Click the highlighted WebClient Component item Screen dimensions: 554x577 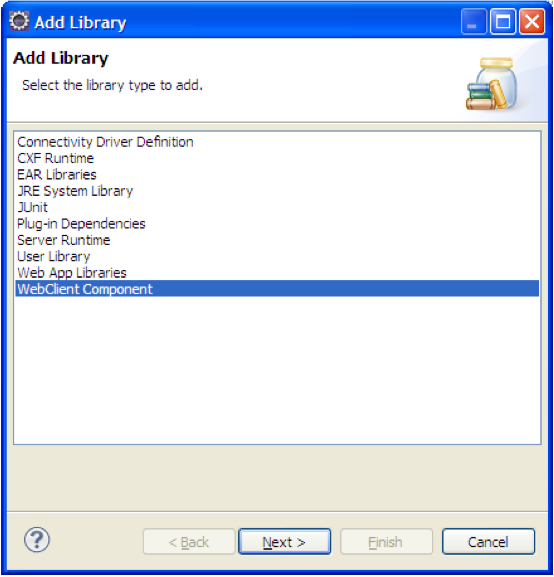tap(277, 289)
